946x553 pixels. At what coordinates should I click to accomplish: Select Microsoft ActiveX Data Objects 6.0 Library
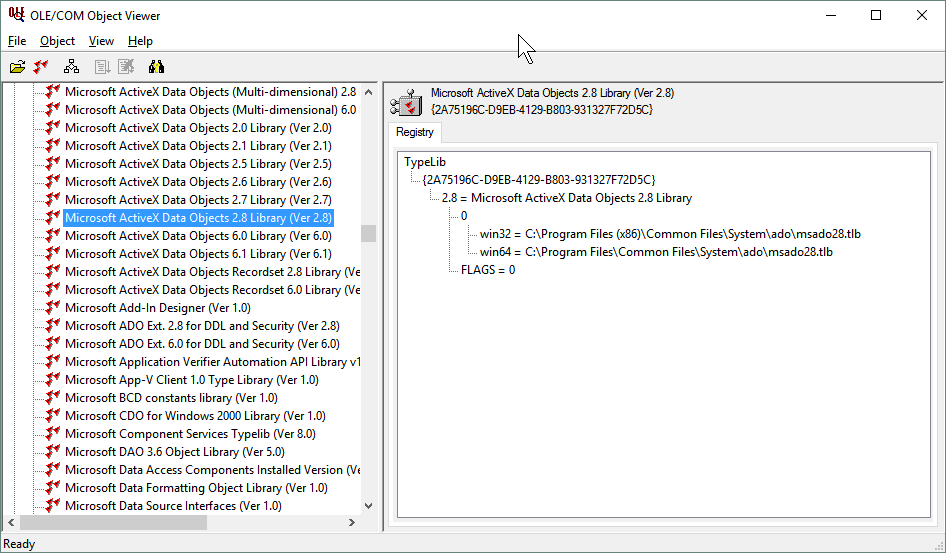coord(198,236)
